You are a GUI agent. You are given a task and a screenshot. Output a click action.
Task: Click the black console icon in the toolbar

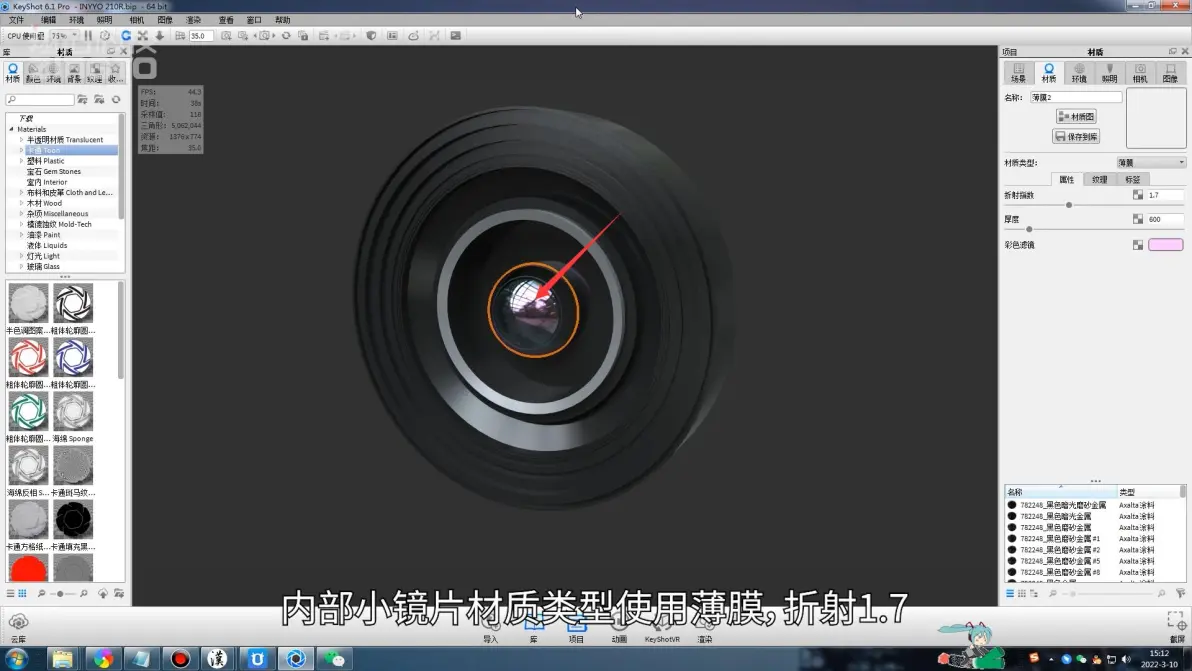point(455,36)
